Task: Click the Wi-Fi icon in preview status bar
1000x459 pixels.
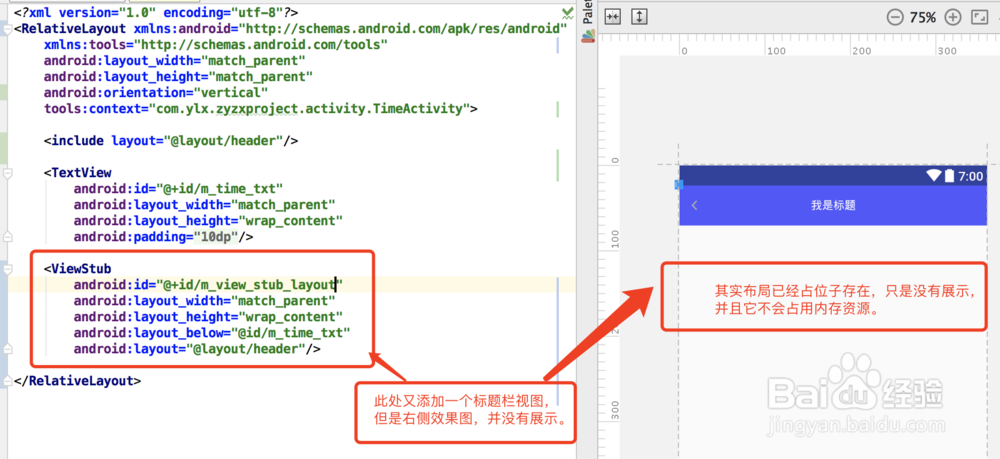Action: 934,176
